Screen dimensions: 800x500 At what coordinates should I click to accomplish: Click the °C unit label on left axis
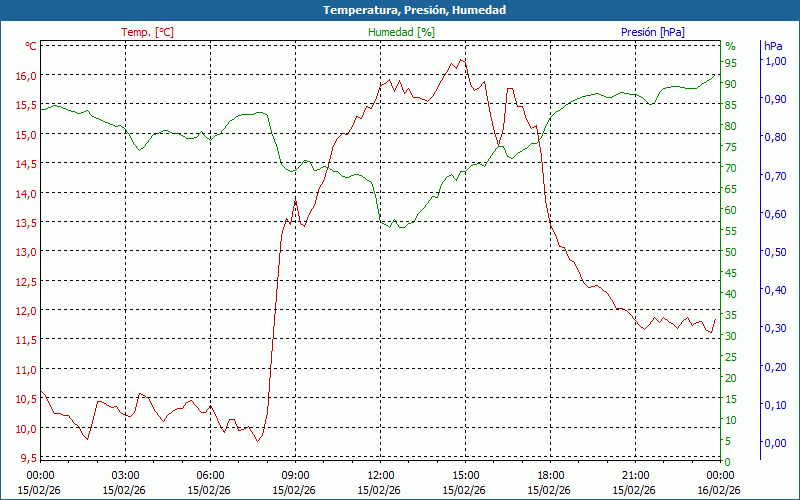point(30,46)
